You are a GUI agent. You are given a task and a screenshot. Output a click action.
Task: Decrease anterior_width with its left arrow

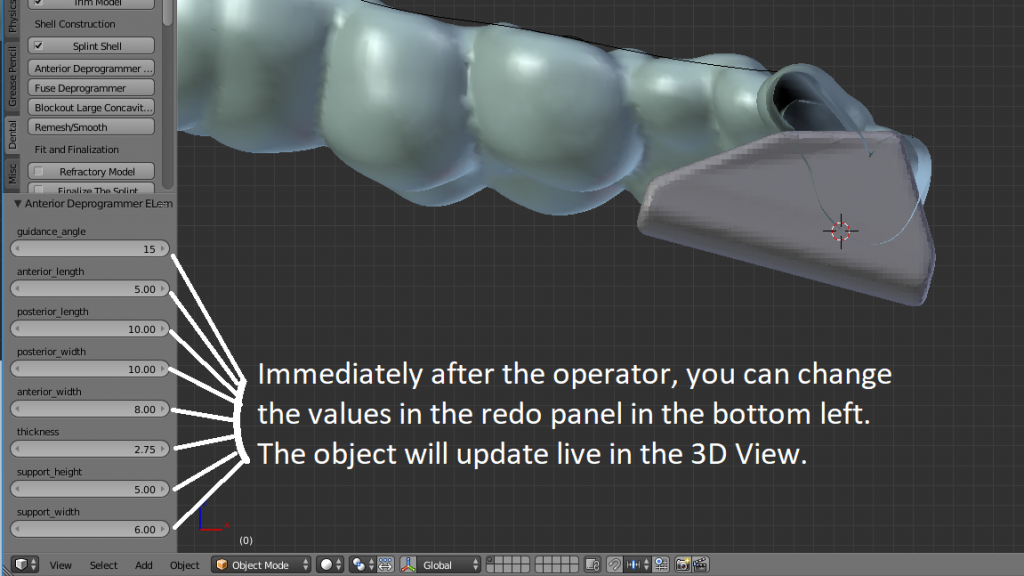click(18, 409)
